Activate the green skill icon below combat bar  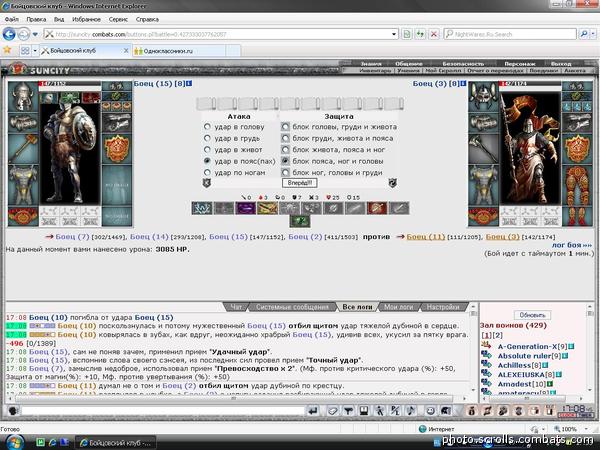pos(300,221)
